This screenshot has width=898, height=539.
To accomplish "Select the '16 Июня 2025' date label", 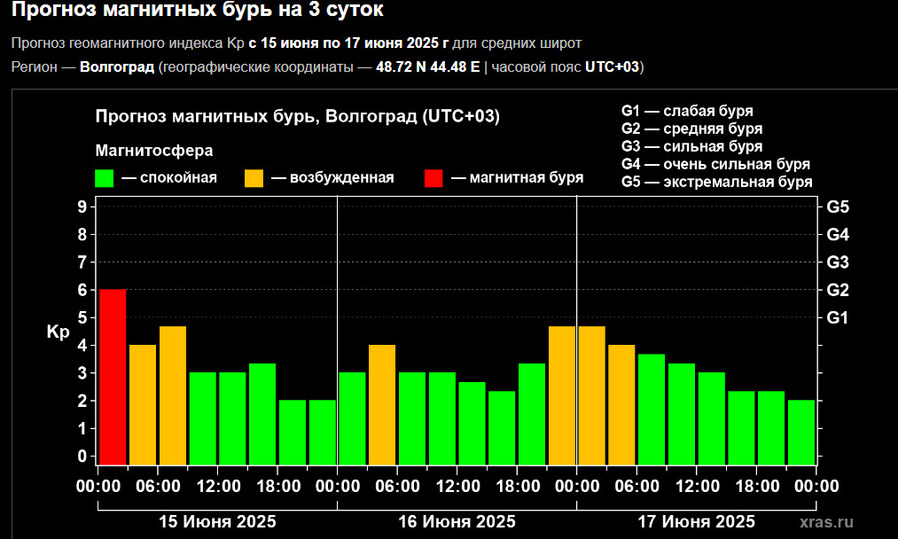I will pyautogui.click(x=457, y=521).
